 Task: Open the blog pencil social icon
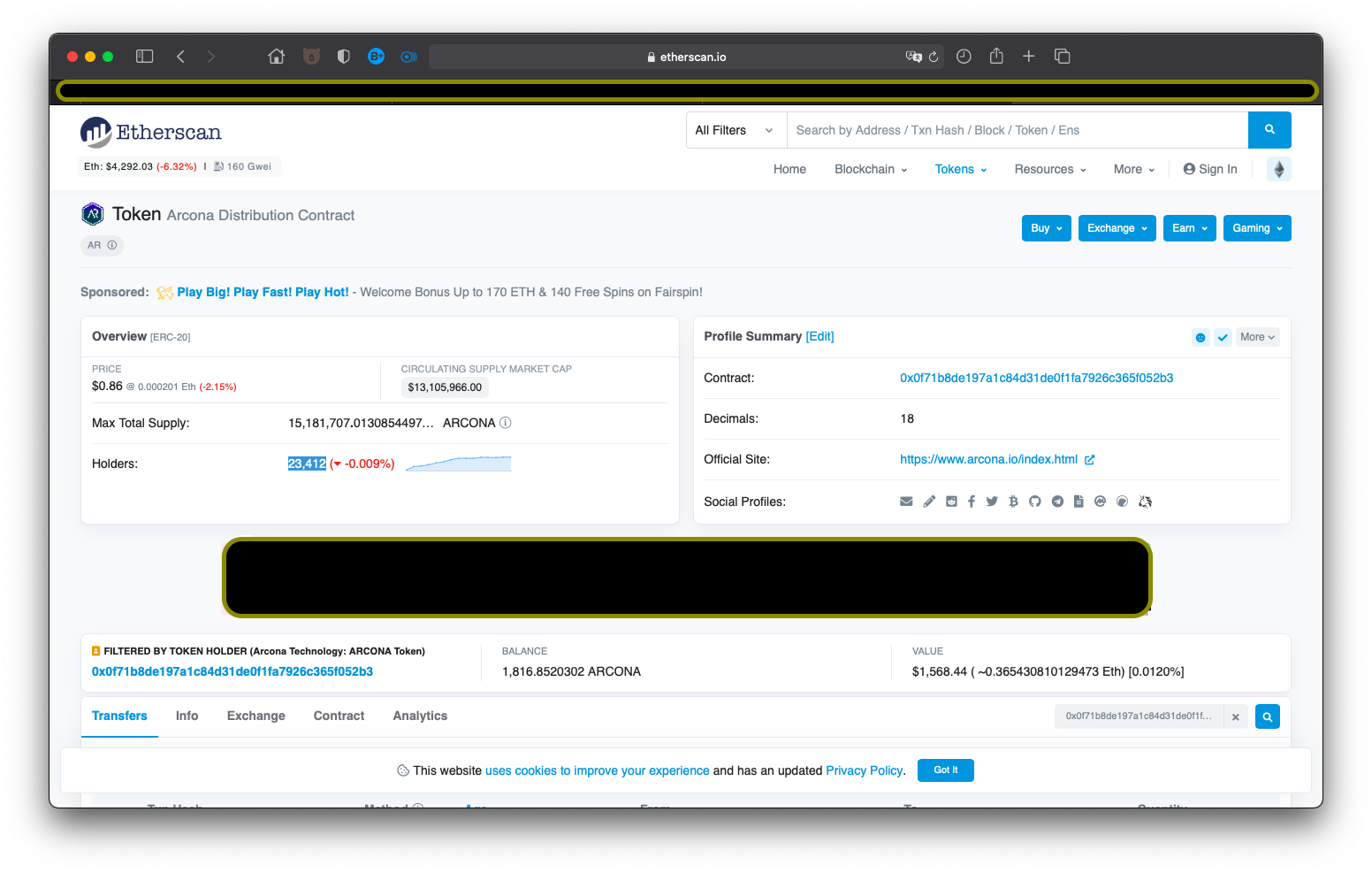click(x=929, y=502)
